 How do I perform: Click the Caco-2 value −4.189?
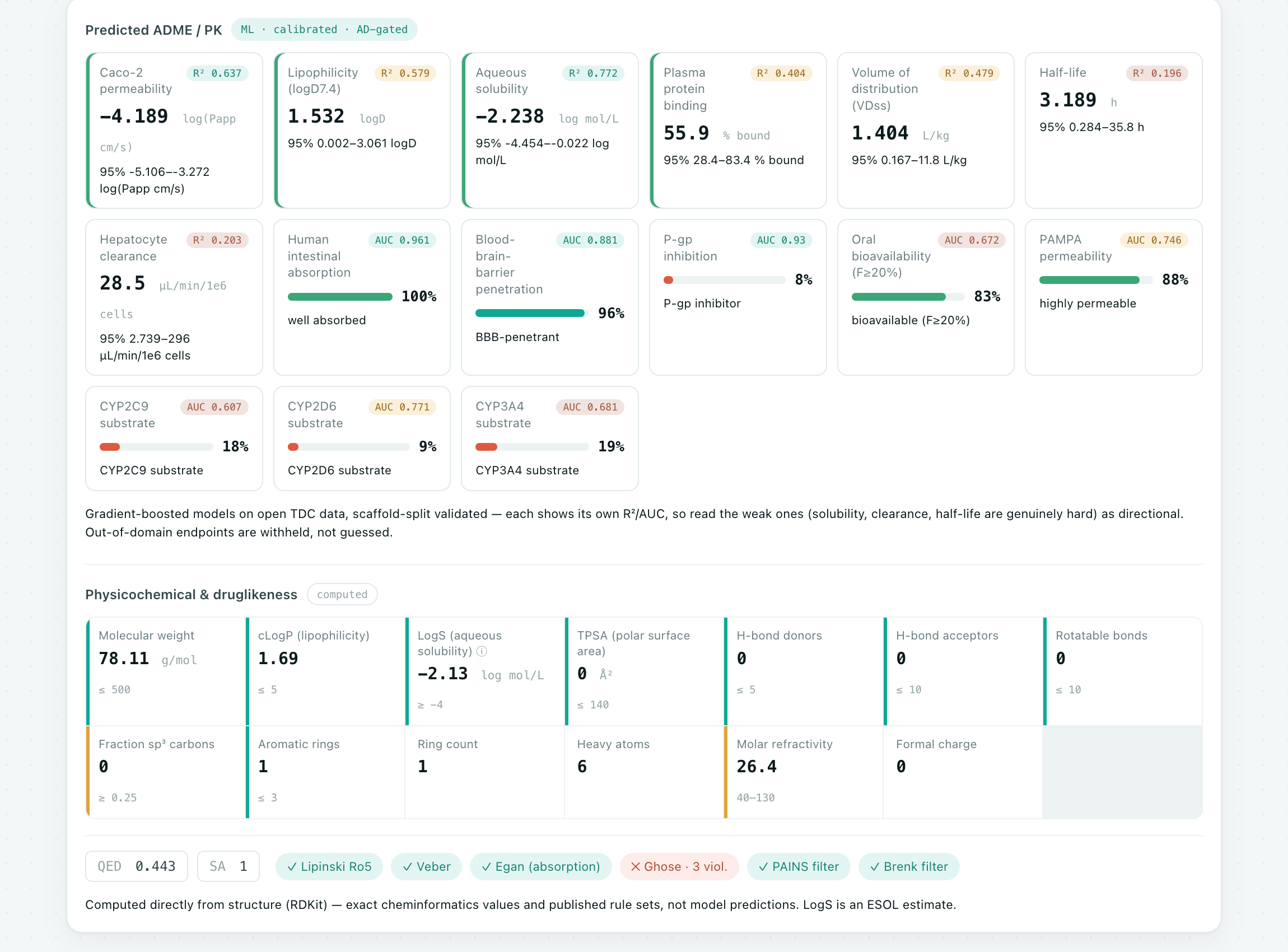[x=134, y=116]
